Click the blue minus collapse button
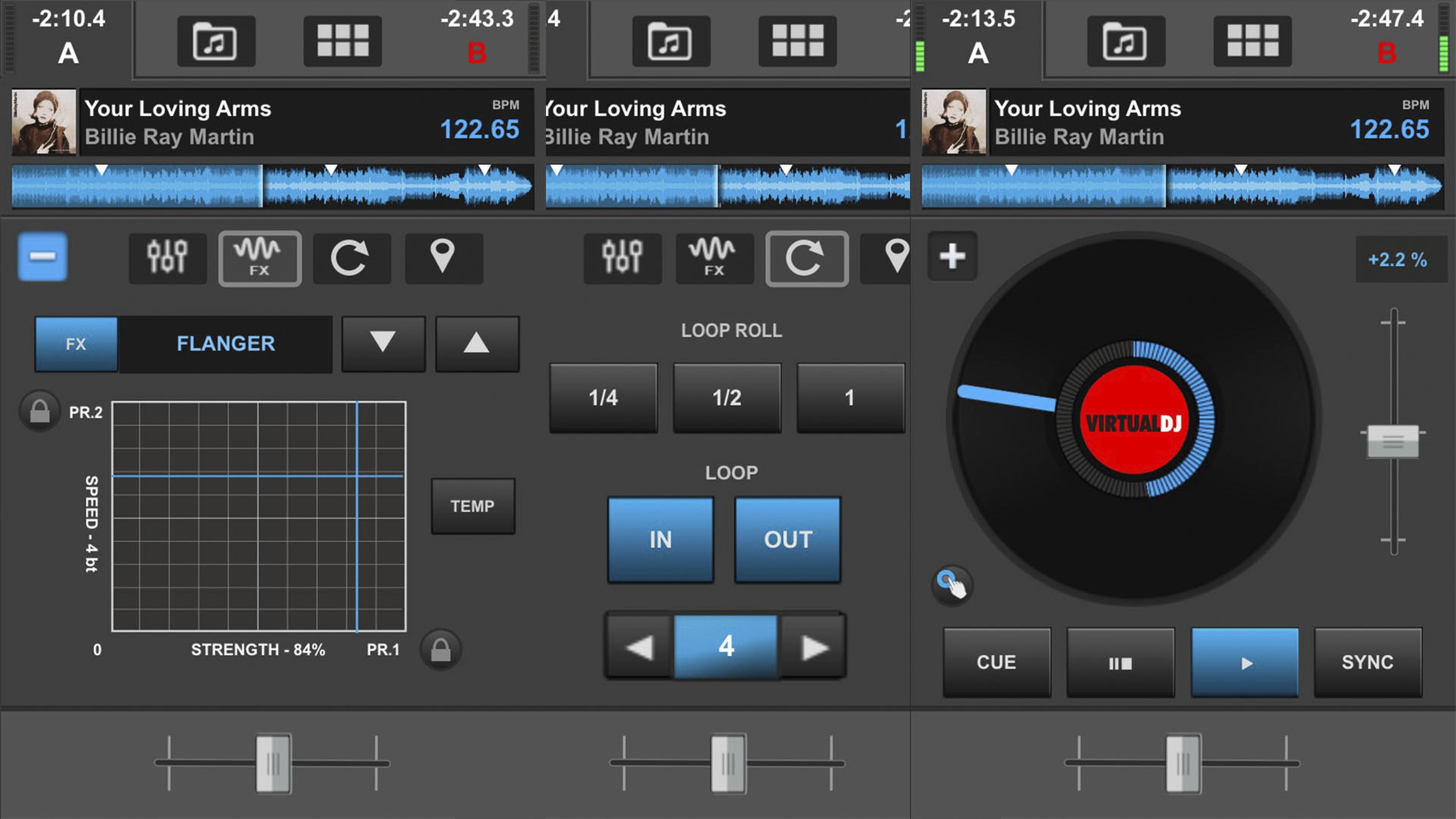The image size is (1456, 819). point(42,257)
